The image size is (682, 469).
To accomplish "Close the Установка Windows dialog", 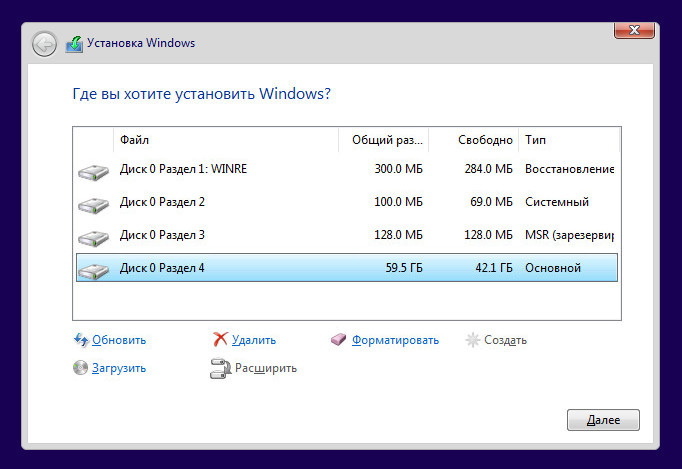I will point(634,30).
